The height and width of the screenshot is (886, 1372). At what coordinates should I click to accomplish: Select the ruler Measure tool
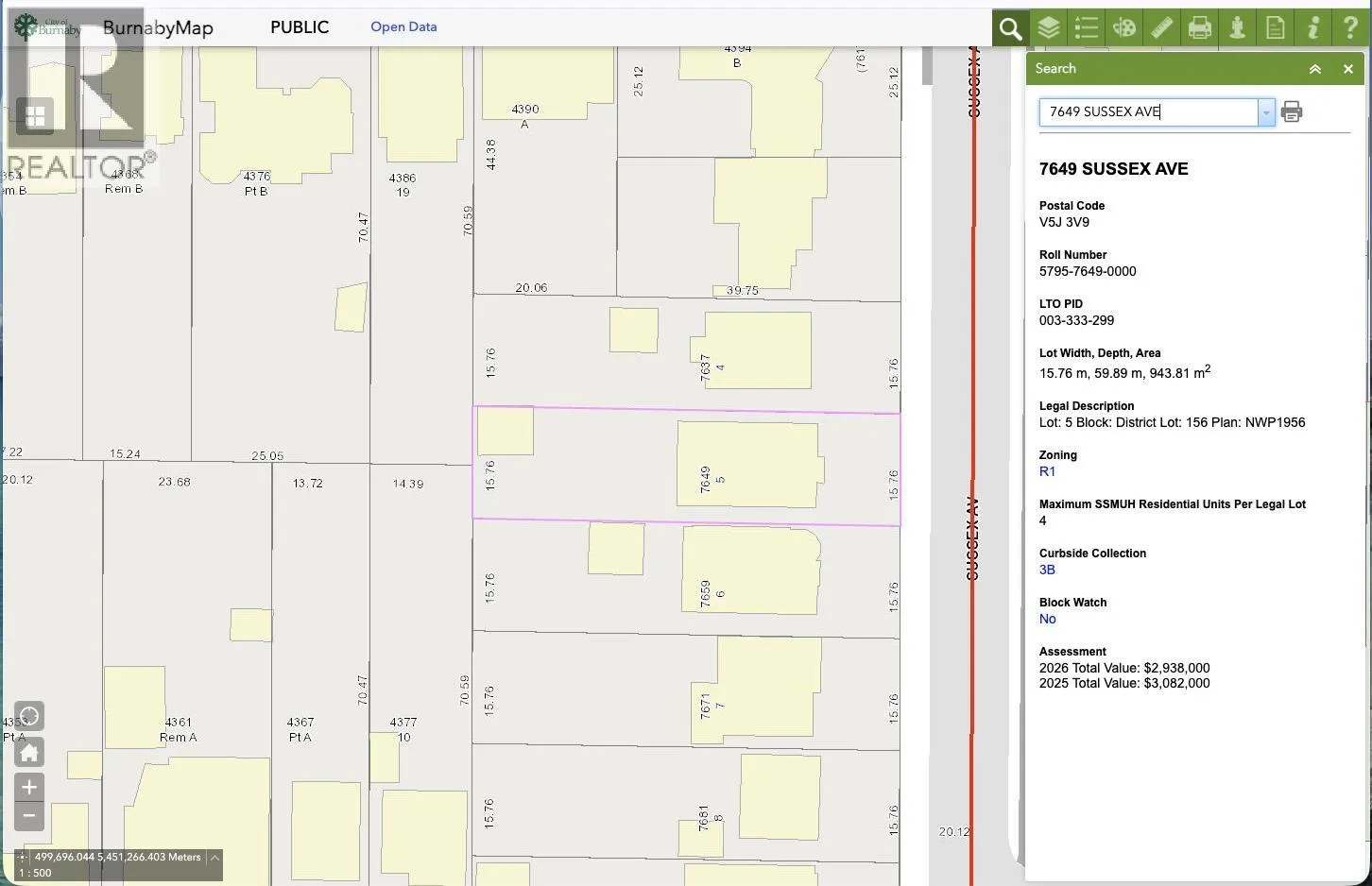click(1161, 28)
